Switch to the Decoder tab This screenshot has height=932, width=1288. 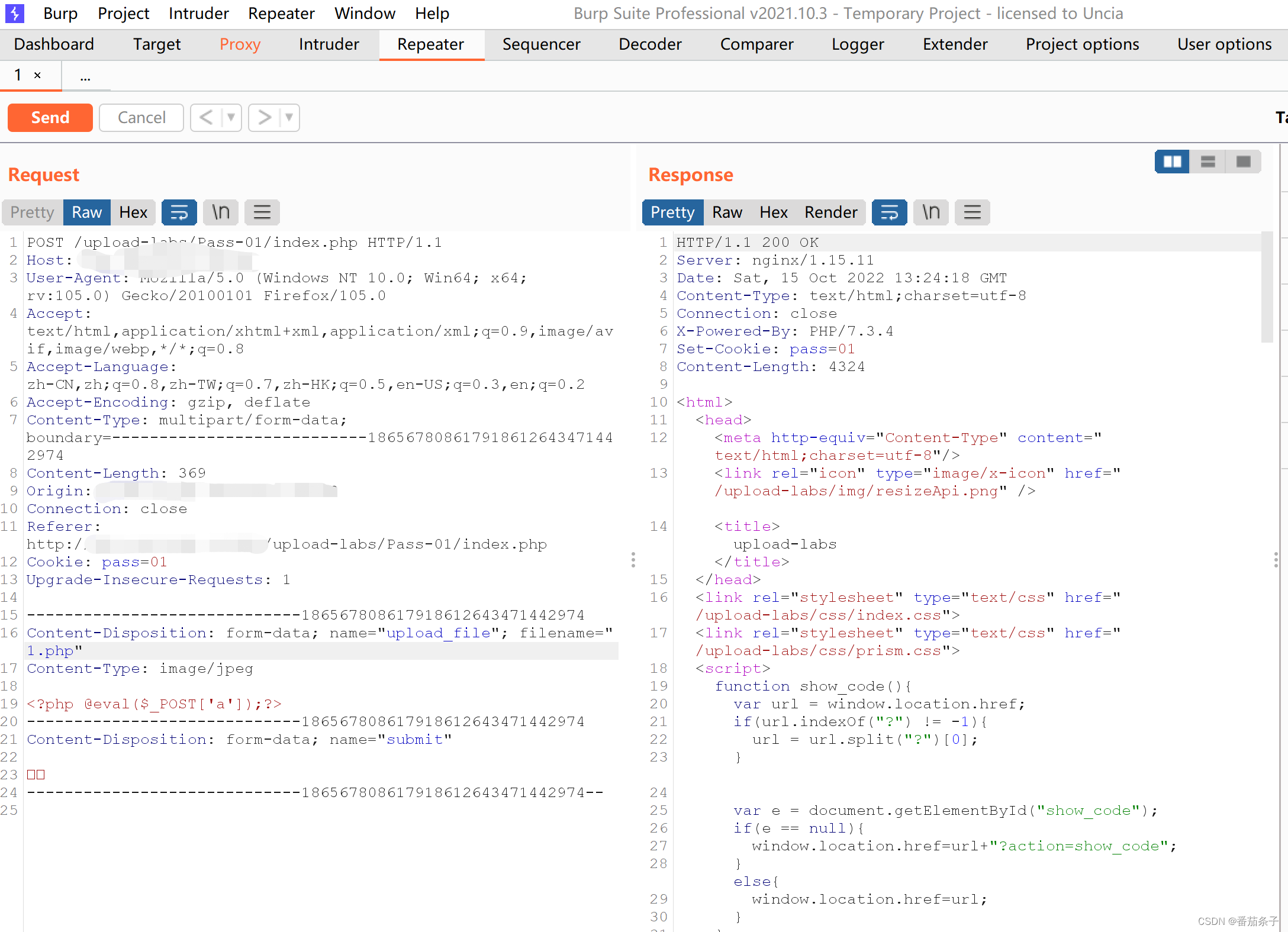point(650,44)
